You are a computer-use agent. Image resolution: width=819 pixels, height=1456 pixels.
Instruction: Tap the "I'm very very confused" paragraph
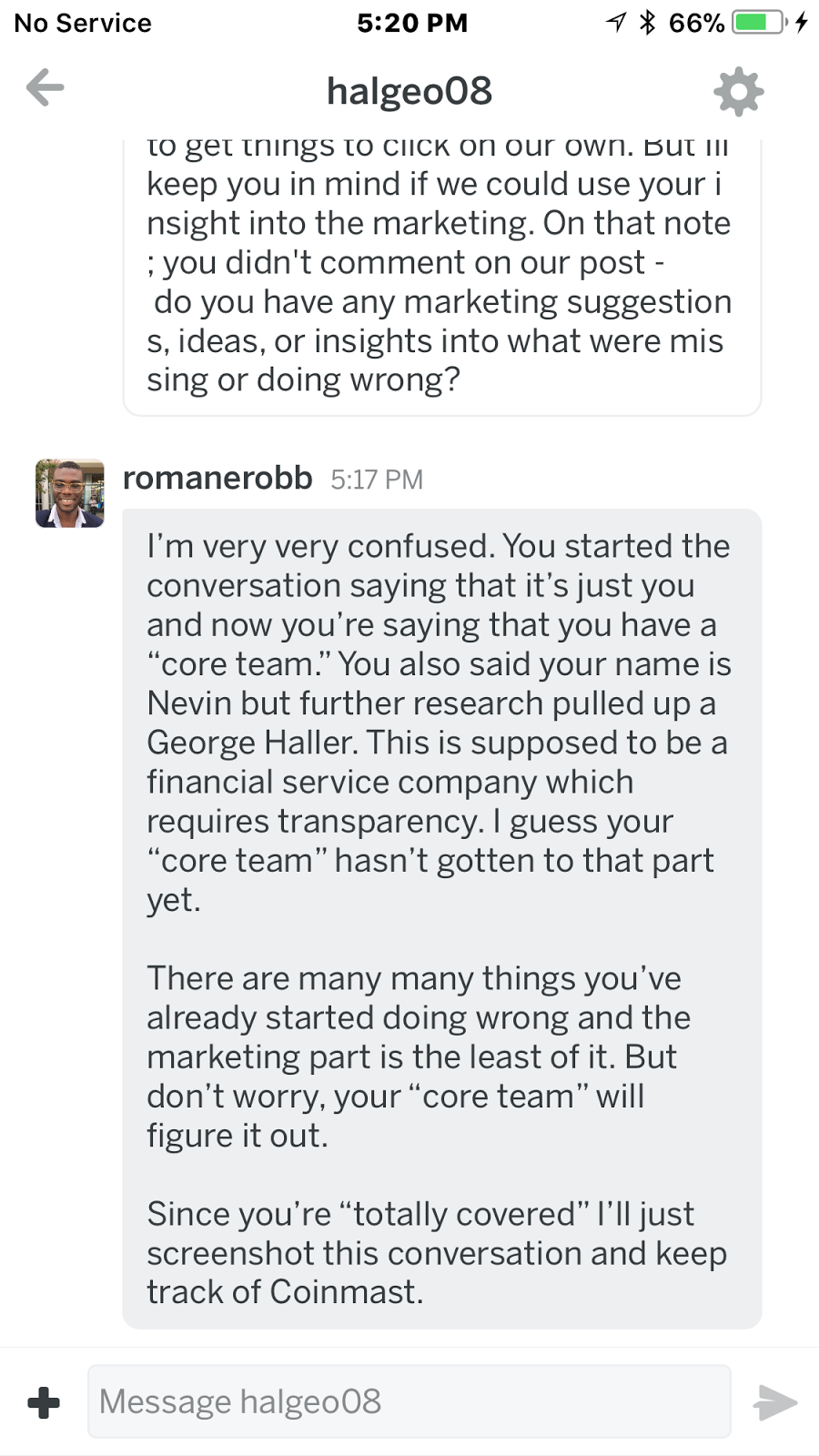[437, 723]
